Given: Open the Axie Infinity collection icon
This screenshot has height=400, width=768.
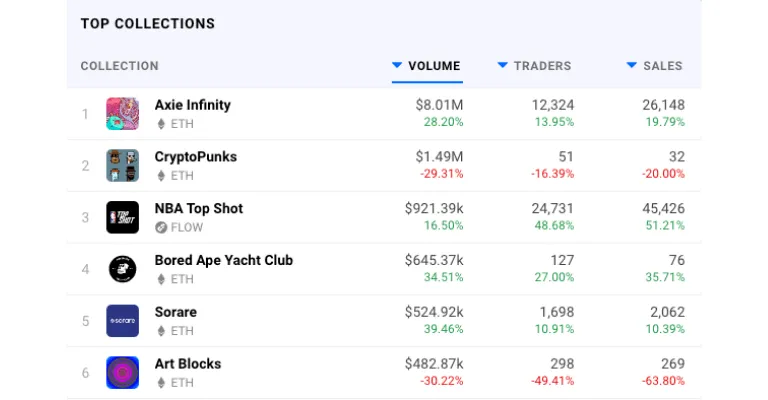Looking at the screenshot, I should pyautogui.click(x=122, y=114).
